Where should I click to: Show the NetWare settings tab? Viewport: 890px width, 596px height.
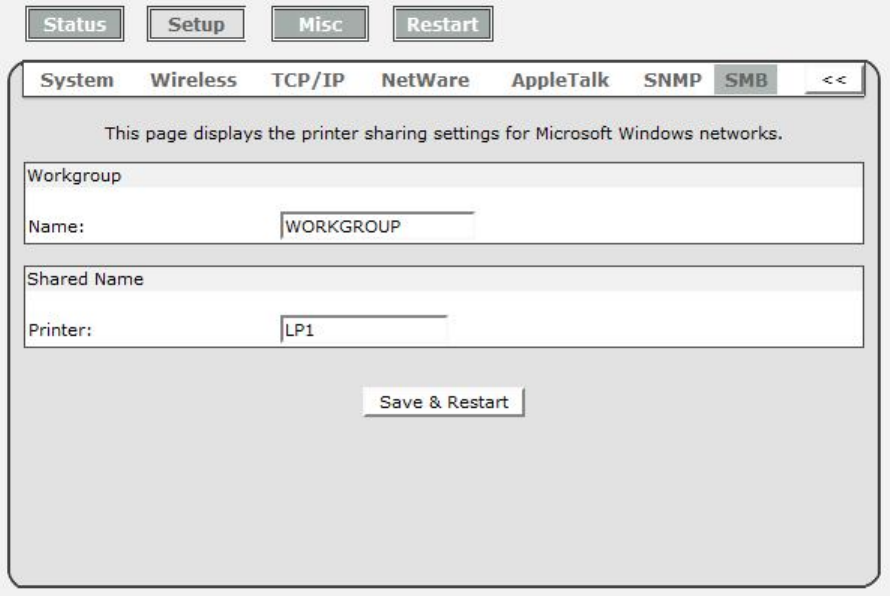[x=425, y=81]
